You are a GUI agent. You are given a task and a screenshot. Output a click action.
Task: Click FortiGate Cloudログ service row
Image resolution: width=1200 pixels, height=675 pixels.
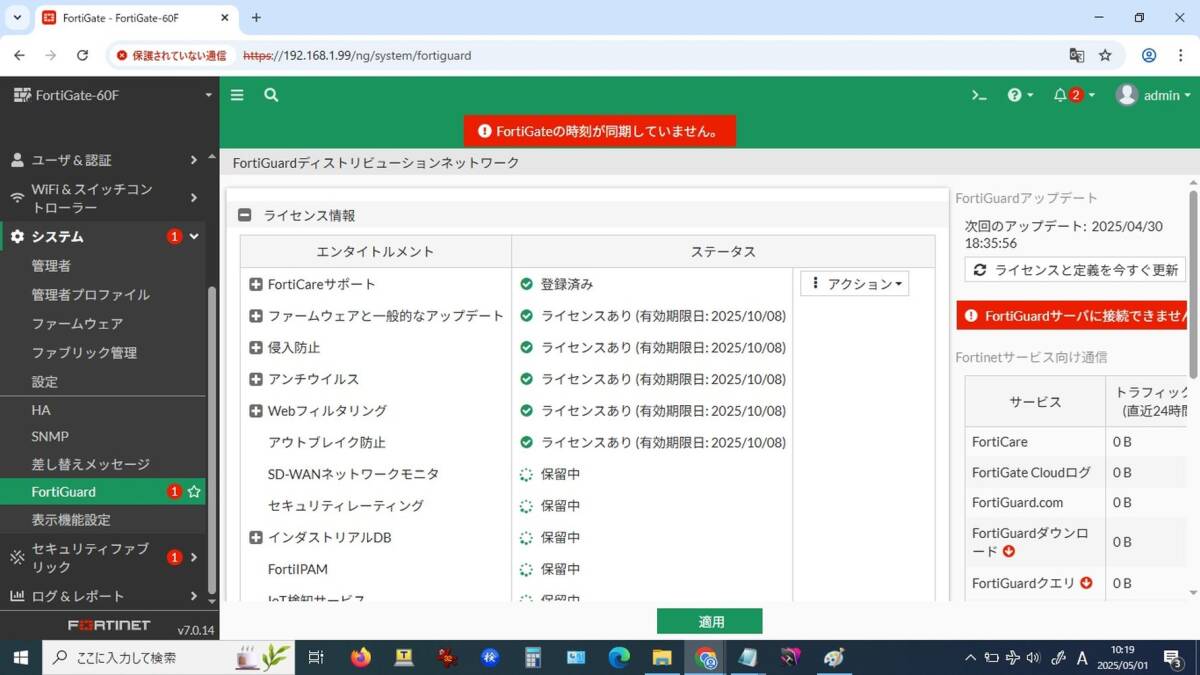1076,472
